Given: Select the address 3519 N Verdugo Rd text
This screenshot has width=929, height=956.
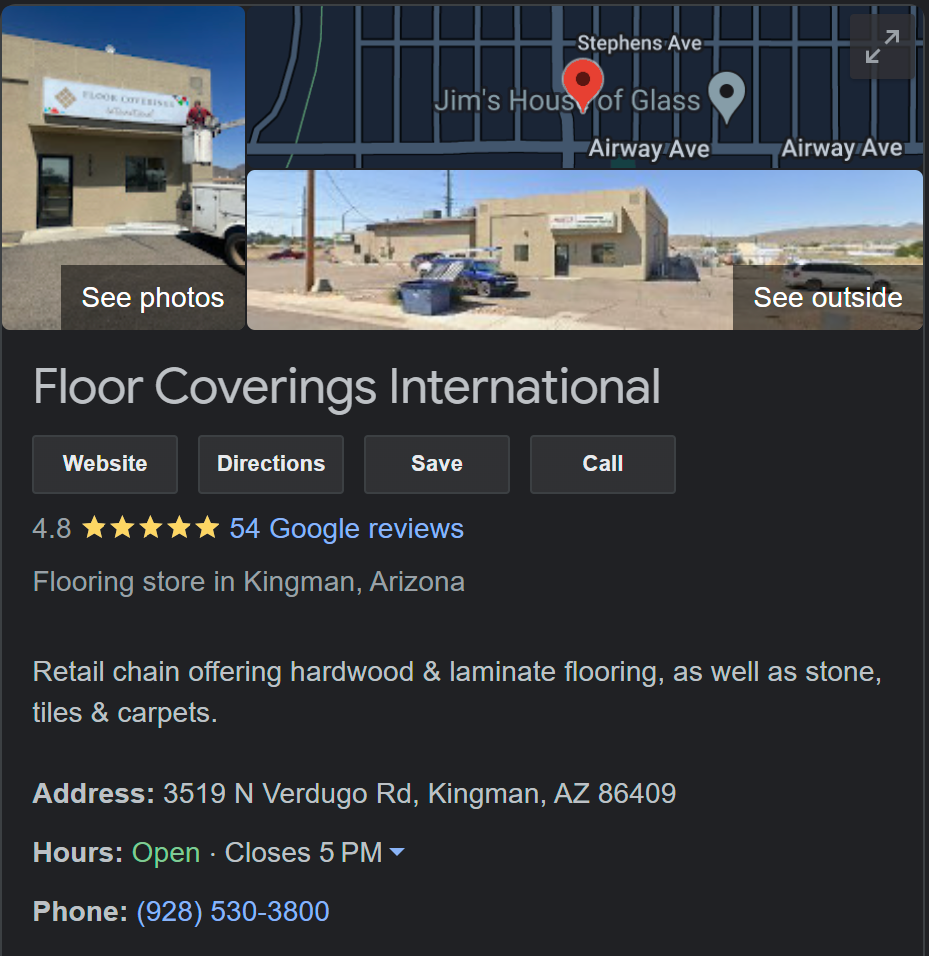Looking at the screenshot, I should 290,794.
